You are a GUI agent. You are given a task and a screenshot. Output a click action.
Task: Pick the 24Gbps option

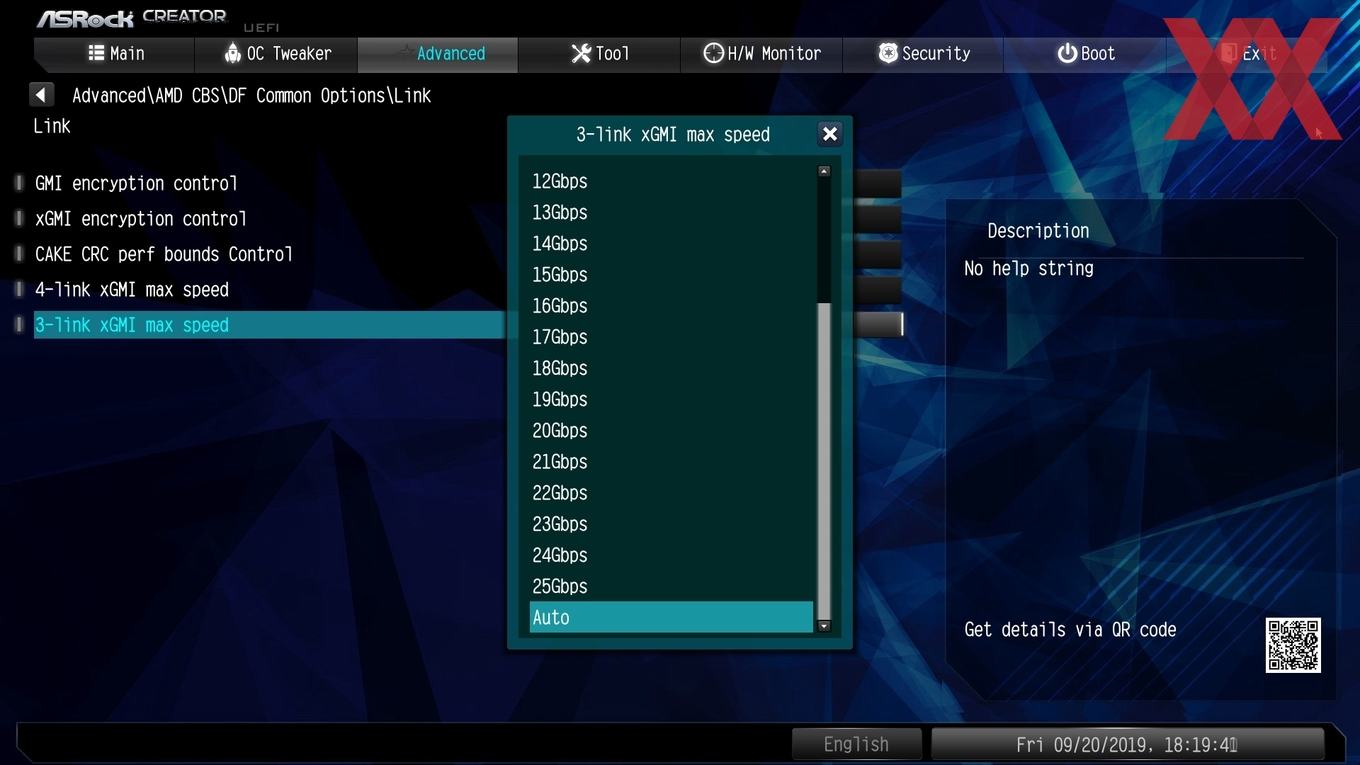671,555
